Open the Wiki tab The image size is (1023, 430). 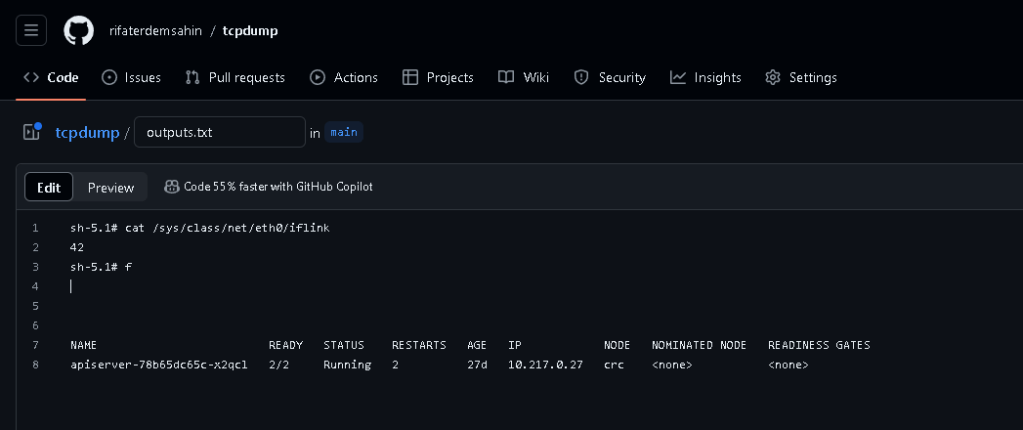tap(523, 78)
